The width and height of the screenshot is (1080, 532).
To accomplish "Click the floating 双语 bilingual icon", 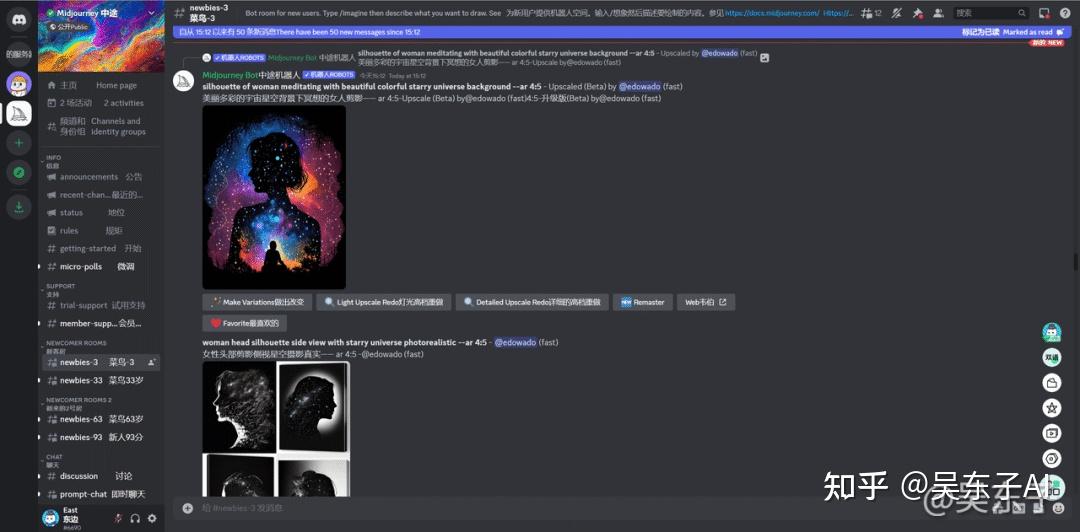I will click(1052, 358).
